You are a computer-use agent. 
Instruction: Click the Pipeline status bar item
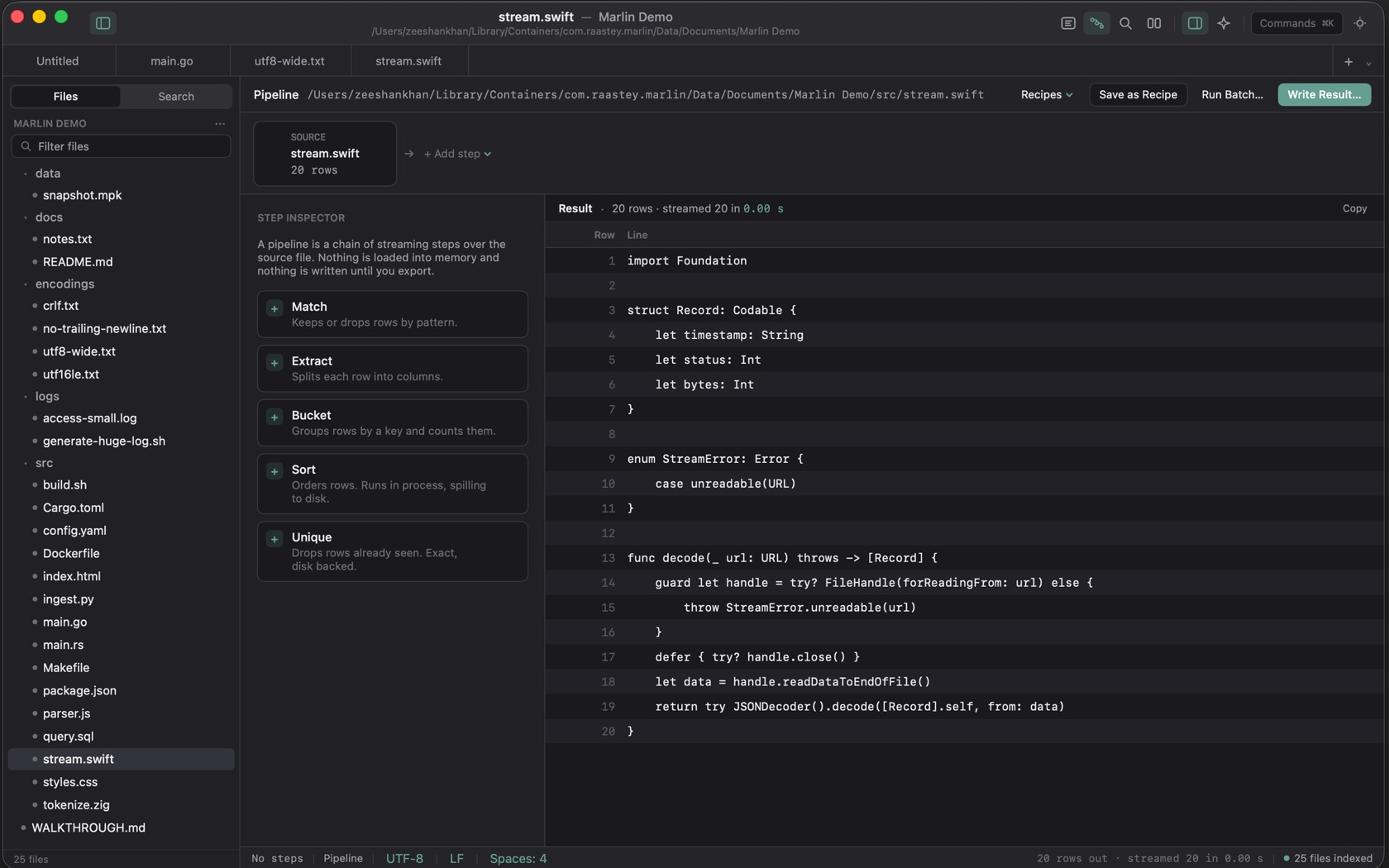pyautogui.click(x=343, y=858)
